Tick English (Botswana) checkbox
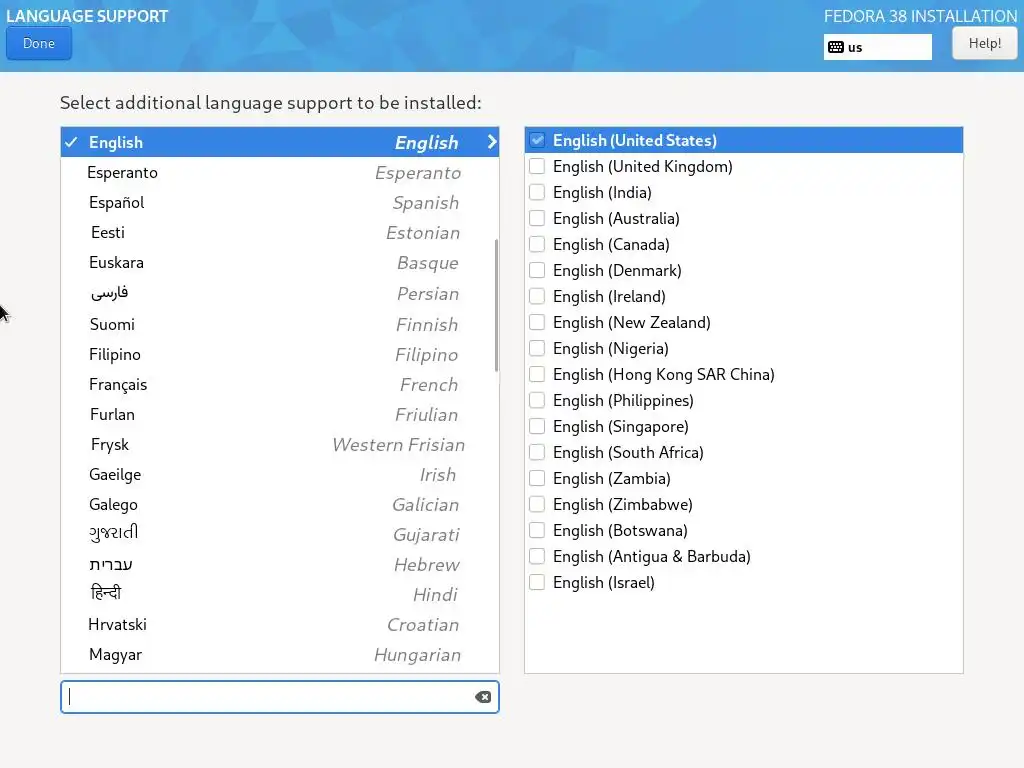 click(x=537, y=530)
